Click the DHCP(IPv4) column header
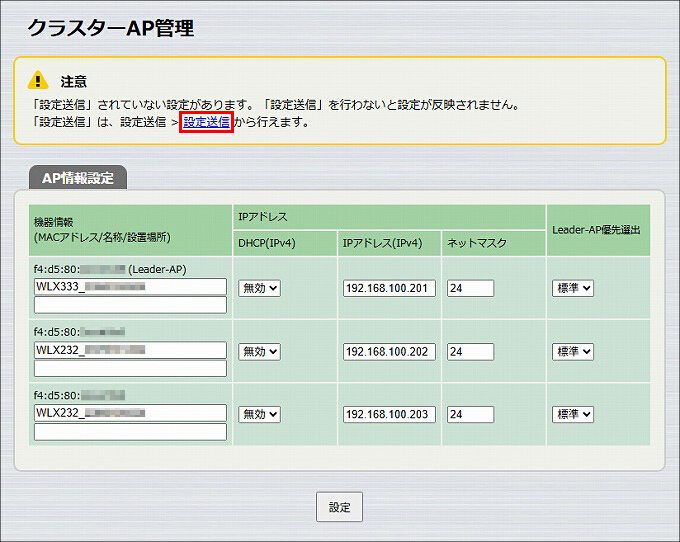 click(285, 243)
